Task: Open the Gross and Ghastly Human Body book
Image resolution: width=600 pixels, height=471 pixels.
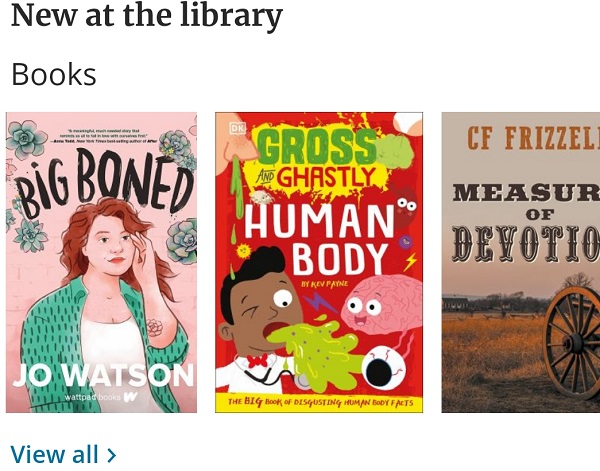Action: coord(319,262)
